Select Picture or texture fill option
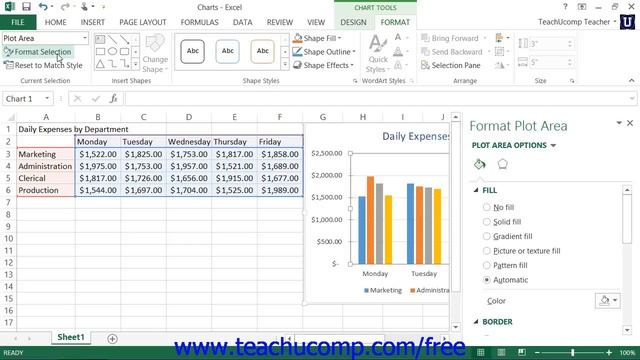 [486, 251]
